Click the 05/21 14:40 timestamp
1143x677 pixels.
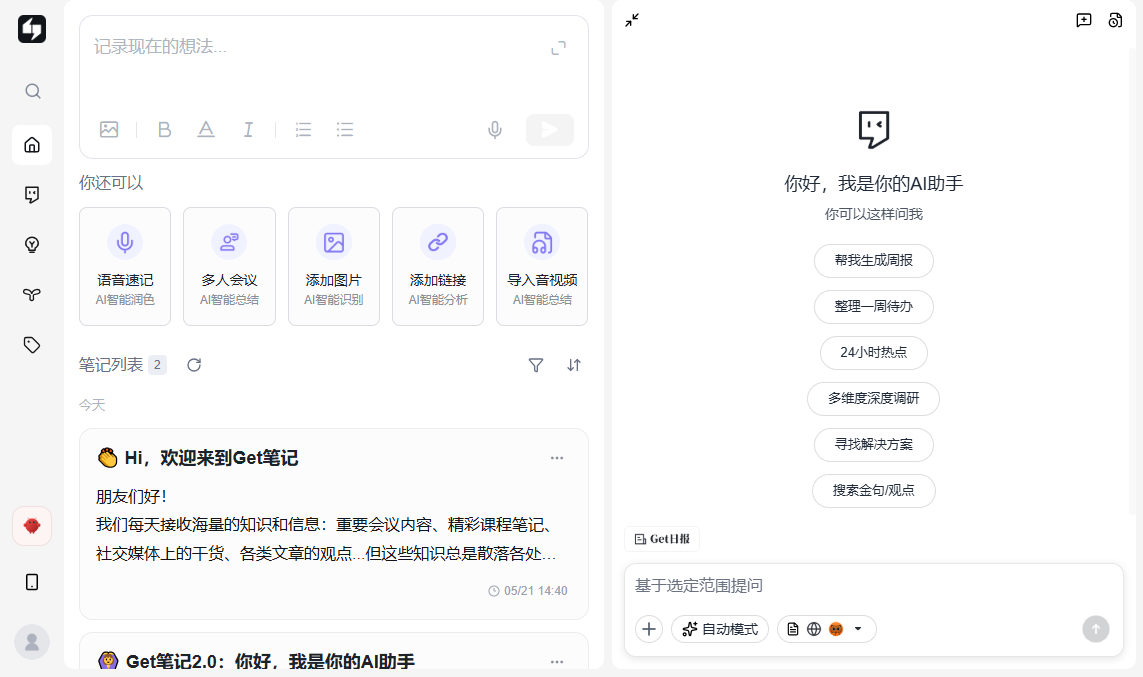(x=528, y=591)
